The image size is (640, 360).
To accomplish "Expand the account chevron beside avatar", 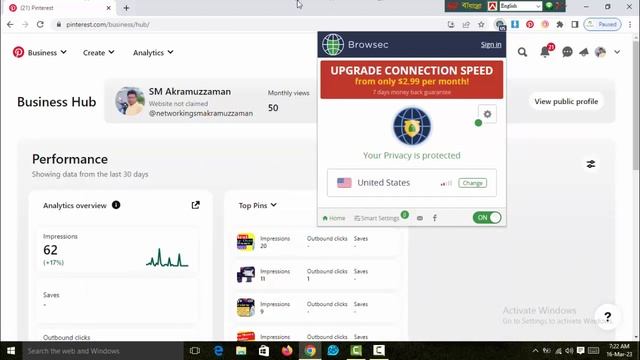I will click(617, 52).
